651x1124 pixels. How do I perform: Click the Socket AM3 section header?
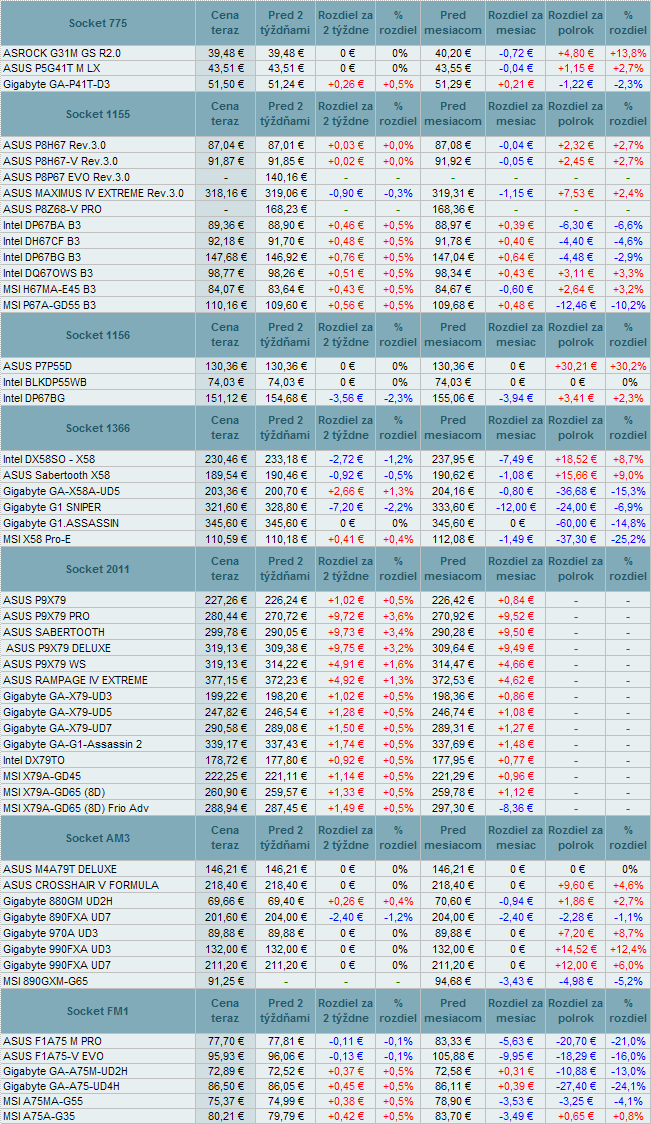[98, 838]
